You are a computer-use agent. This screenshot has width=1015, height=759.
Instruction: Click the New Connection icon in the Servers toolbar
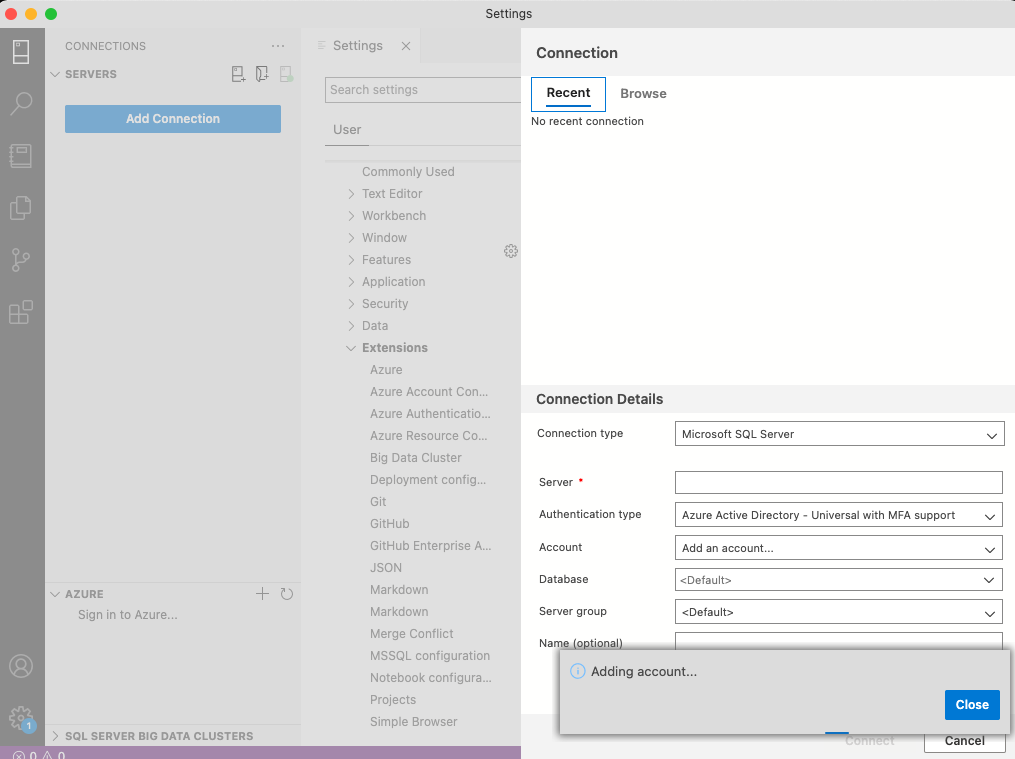point(238,73)
